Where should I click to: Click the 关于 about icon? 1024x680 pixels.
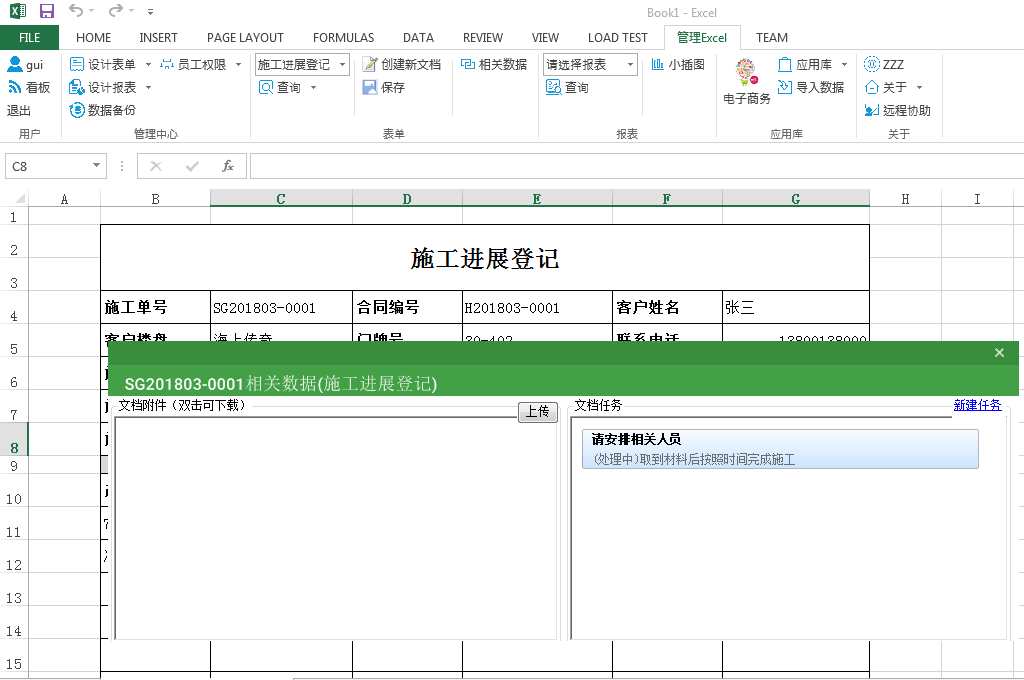871,87
